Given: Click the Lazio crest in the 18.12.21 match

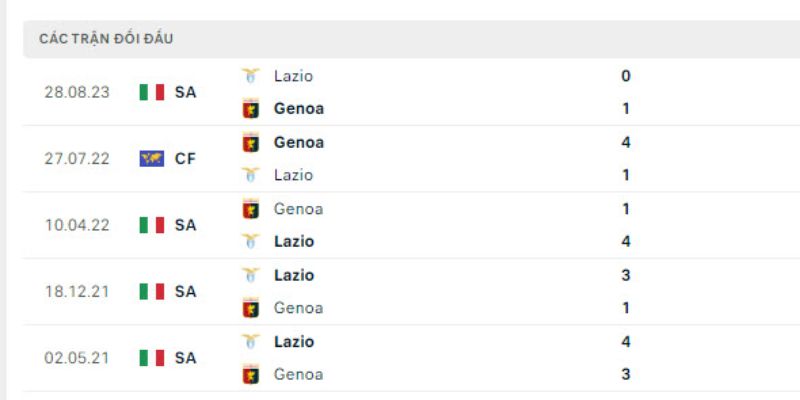Looking at the screenshot, I should coord(251,275).
